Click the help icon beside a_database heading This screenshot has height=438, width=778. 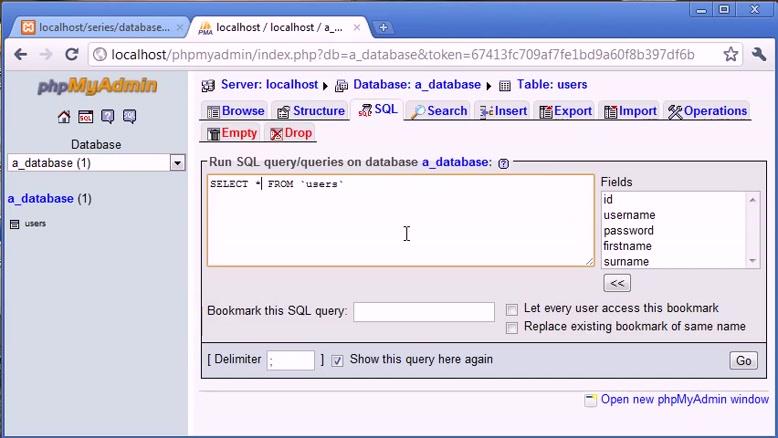point(504,163)
